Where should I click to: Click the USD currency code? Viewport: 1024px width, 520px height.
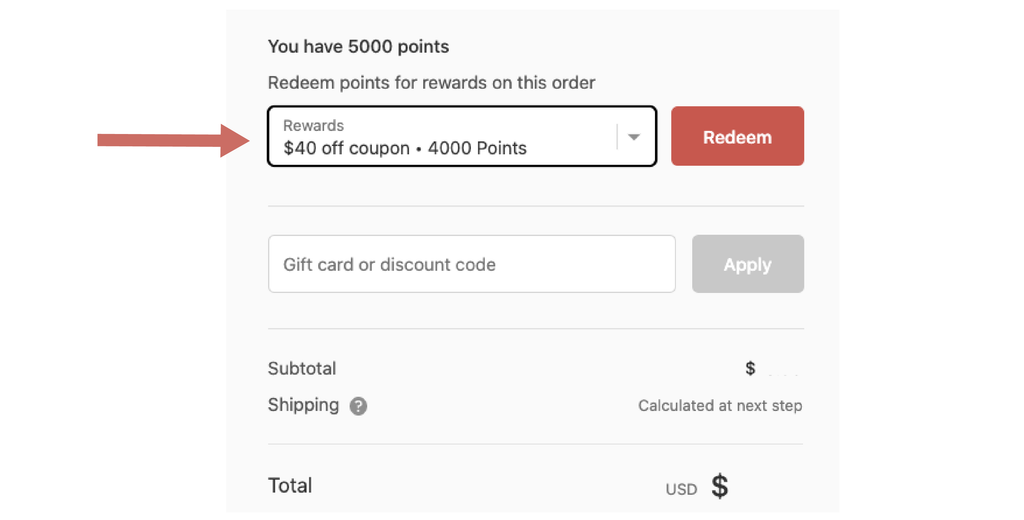tap(681, 490)
